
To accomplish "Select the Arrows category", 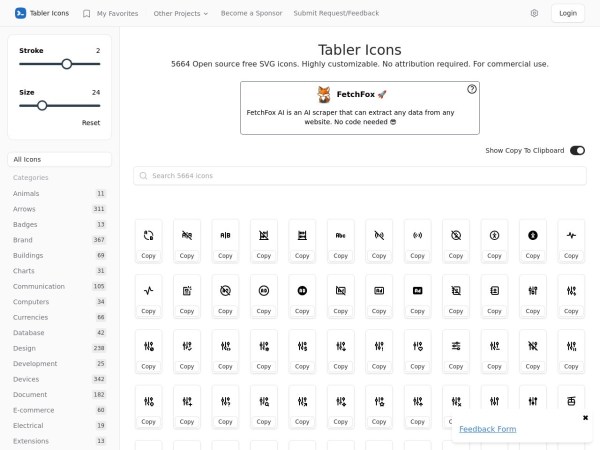I will (24, 209).
